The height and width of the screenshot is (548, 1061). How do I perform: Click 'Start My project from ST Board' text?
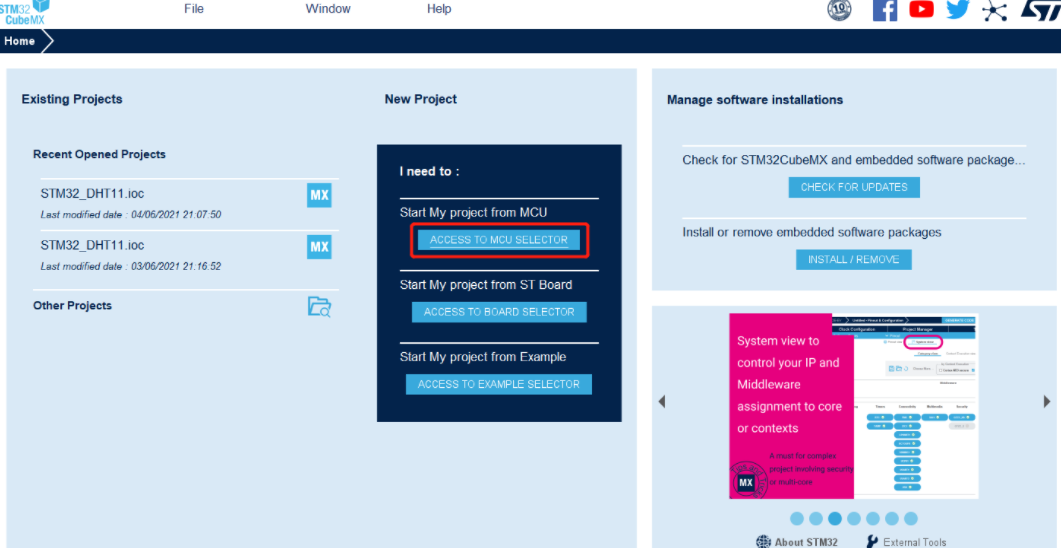(486, 285)
